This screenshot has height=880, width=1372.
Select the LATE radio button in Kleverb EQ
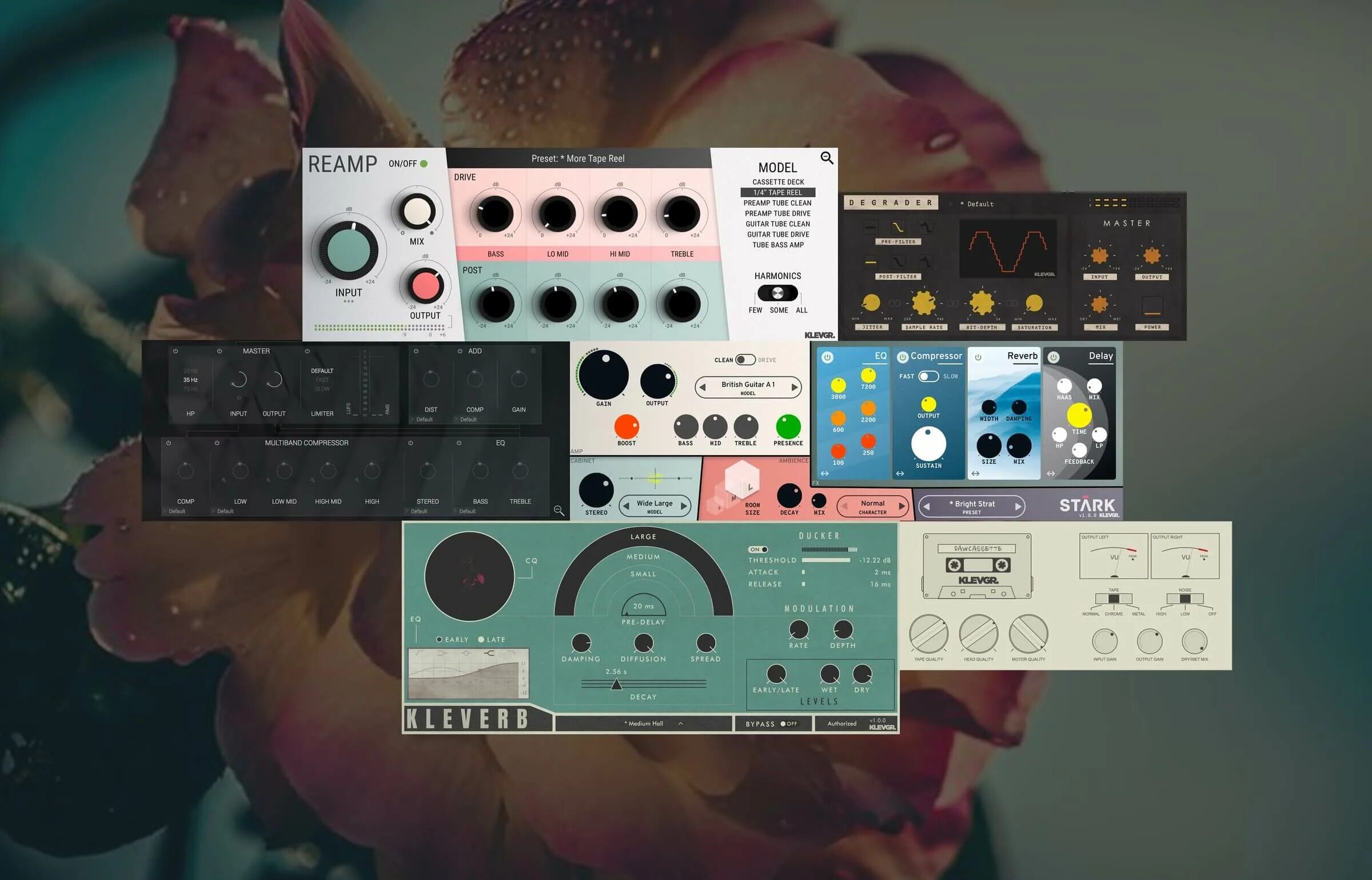481,639
